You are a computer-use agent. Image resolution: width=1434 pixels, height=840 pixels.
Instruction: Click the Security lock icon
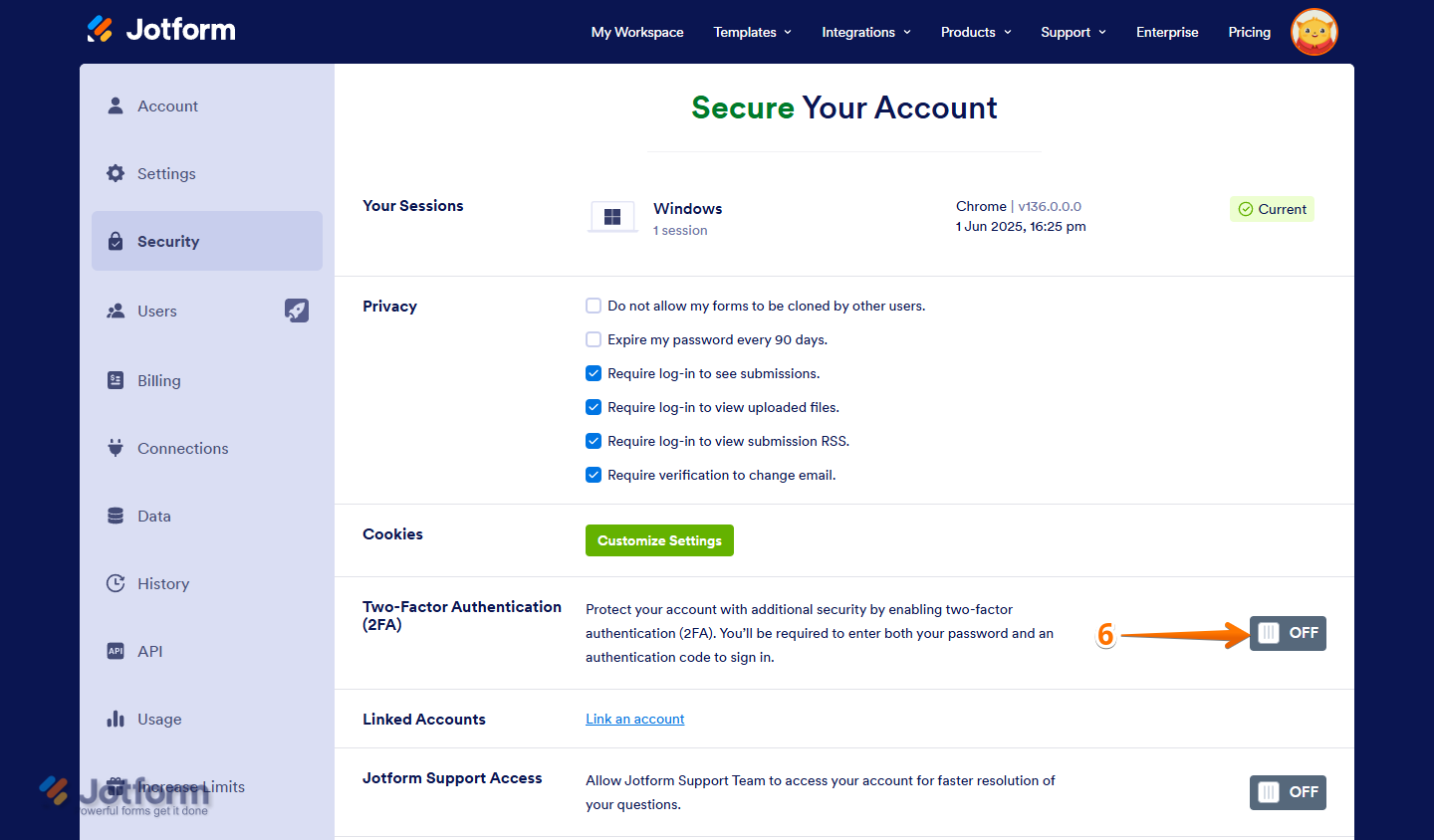116,241
